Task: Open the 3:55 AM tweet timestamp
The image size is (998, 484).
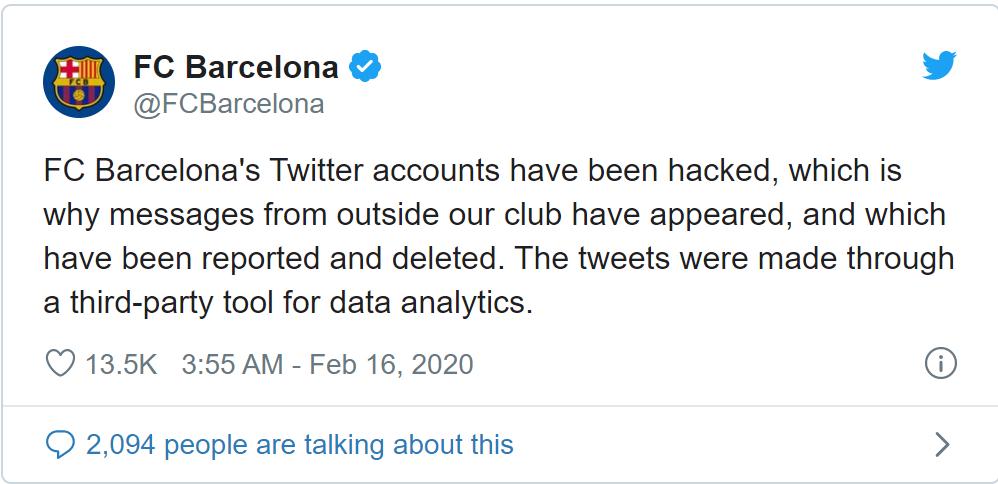Action: pyautogui.click(x=232, y=364)
